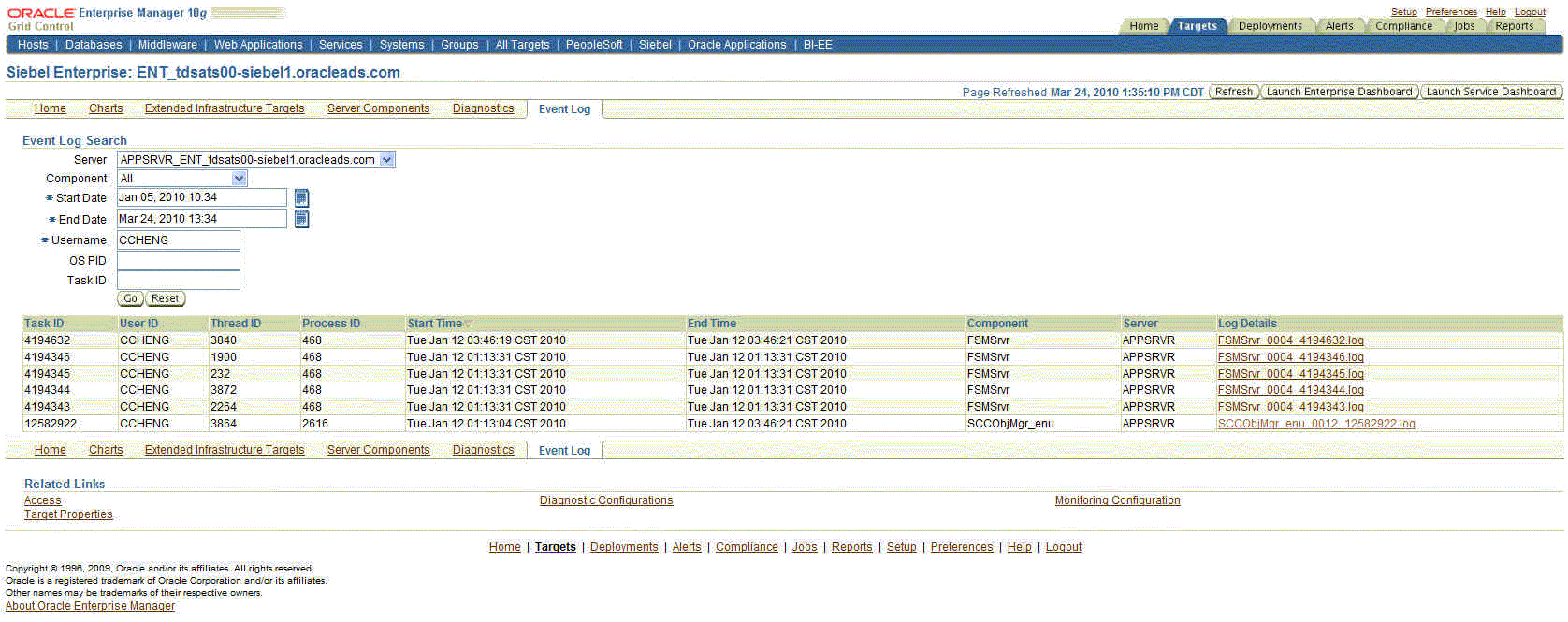Expand the Server dropdown list
This screenshot has width=1568, height=622.
tap(386, 160)
